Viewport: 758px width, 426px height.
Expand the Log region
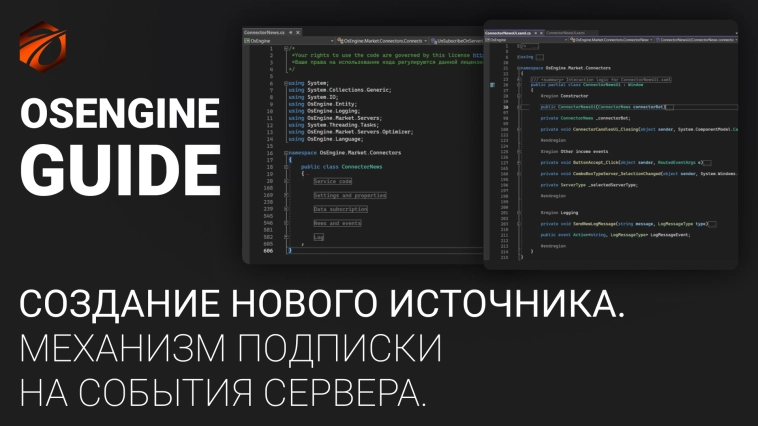[286, 237]
